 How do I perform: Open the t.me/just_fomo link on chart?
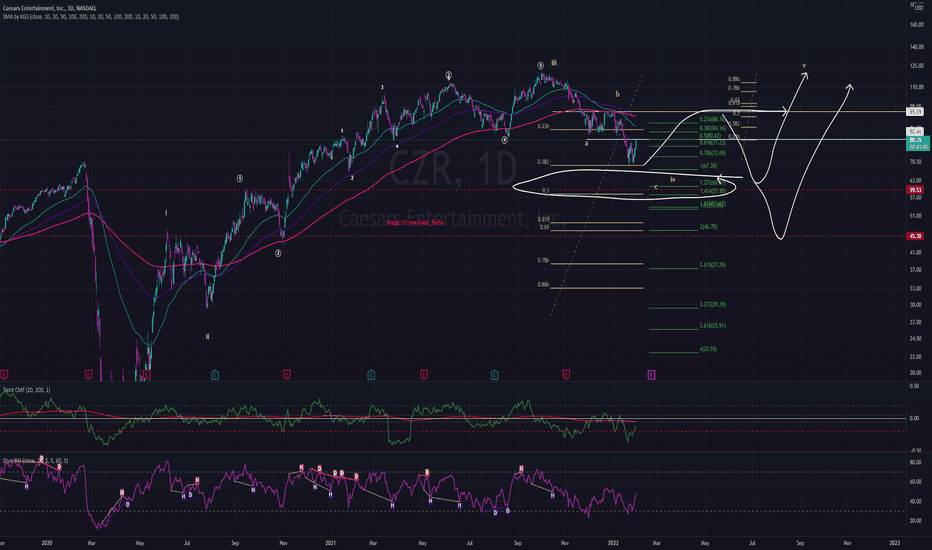pyautogui.click(x=415, y=222)
